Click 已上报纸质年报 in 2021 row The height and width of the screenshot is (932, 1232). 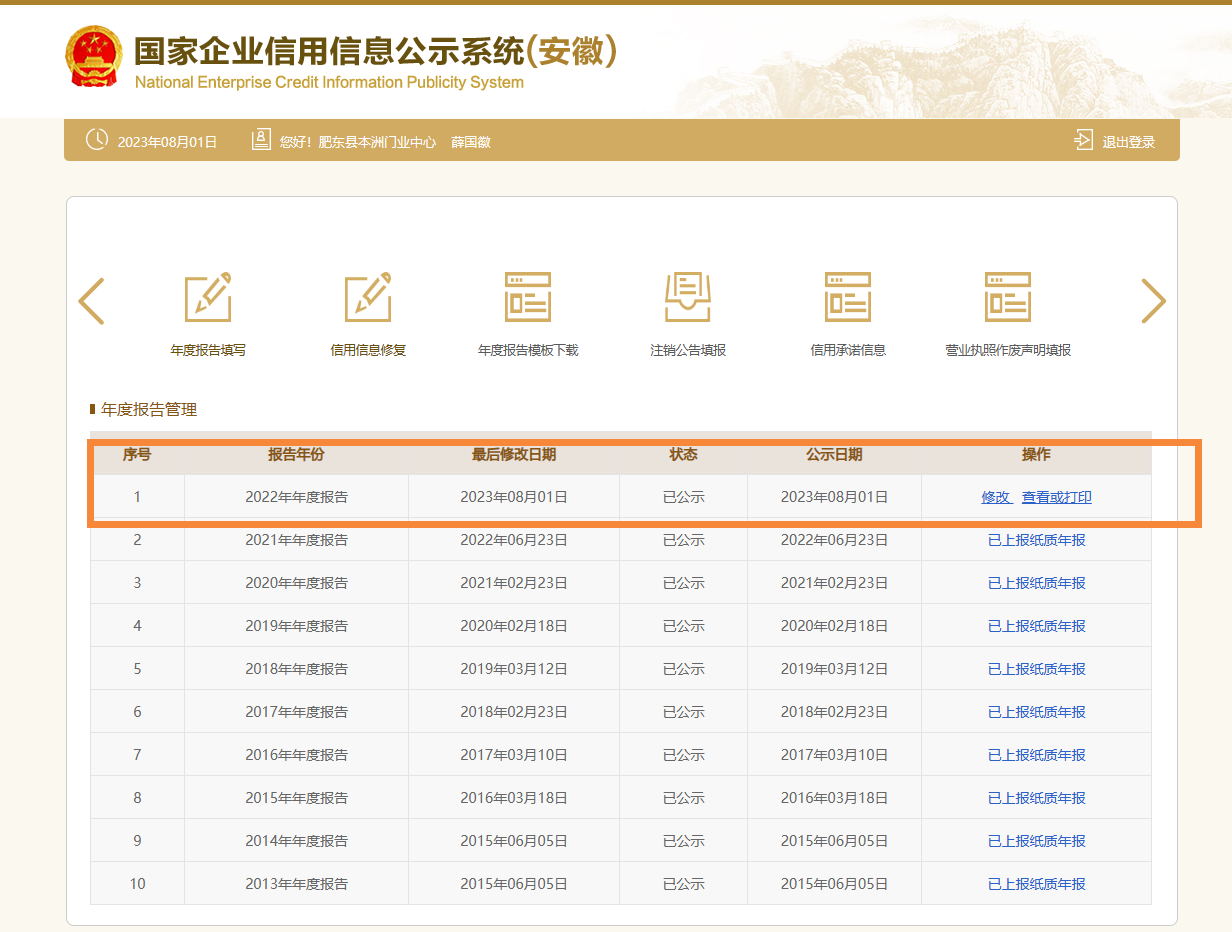coord(1037,540)
